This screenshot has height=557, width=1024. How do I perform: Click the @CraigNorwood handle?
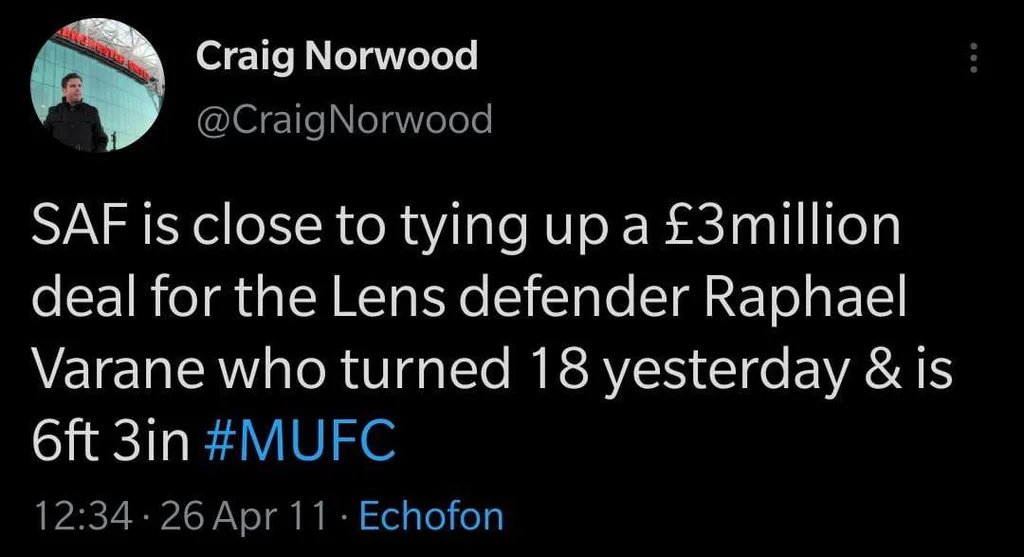[345, 120]
